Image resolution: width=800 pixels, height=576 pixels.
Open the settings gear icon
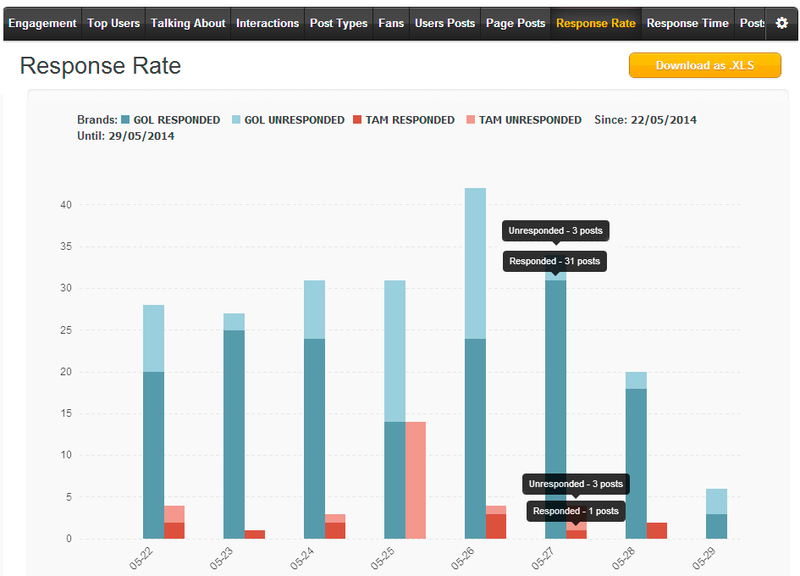point(782,23)
